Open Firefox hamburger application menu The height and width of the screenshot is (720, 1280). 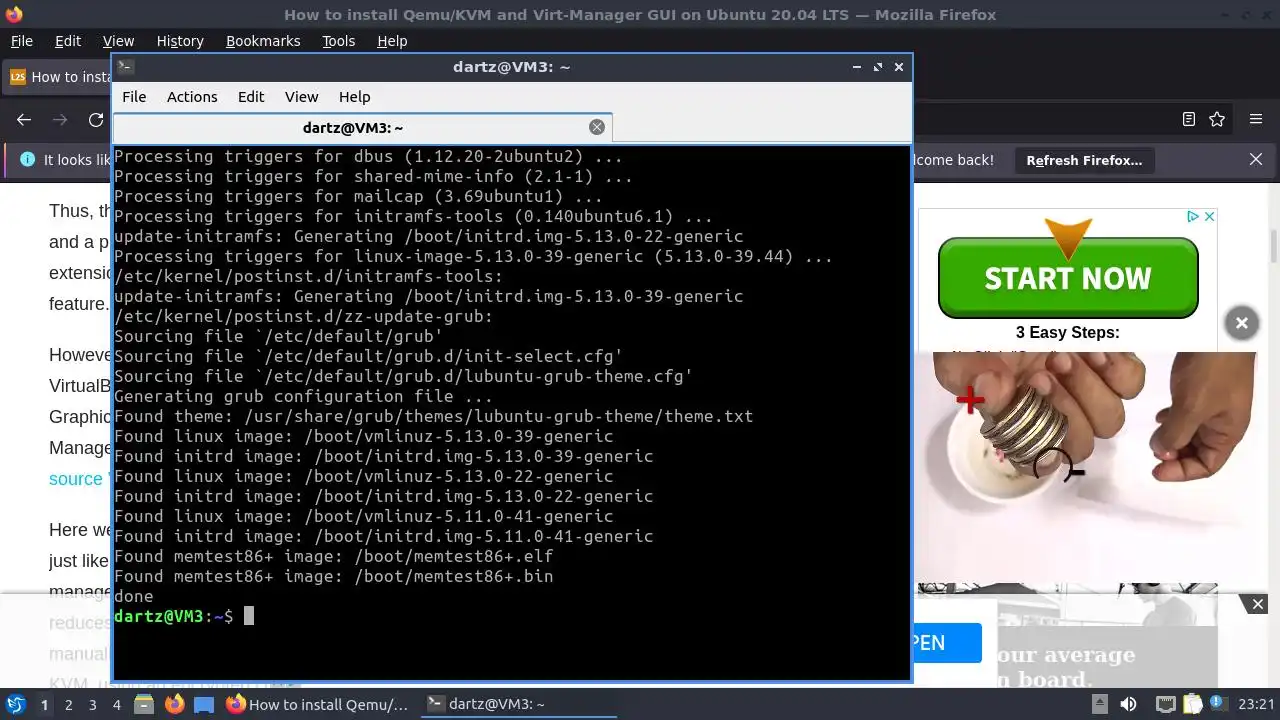[1256, 120]
